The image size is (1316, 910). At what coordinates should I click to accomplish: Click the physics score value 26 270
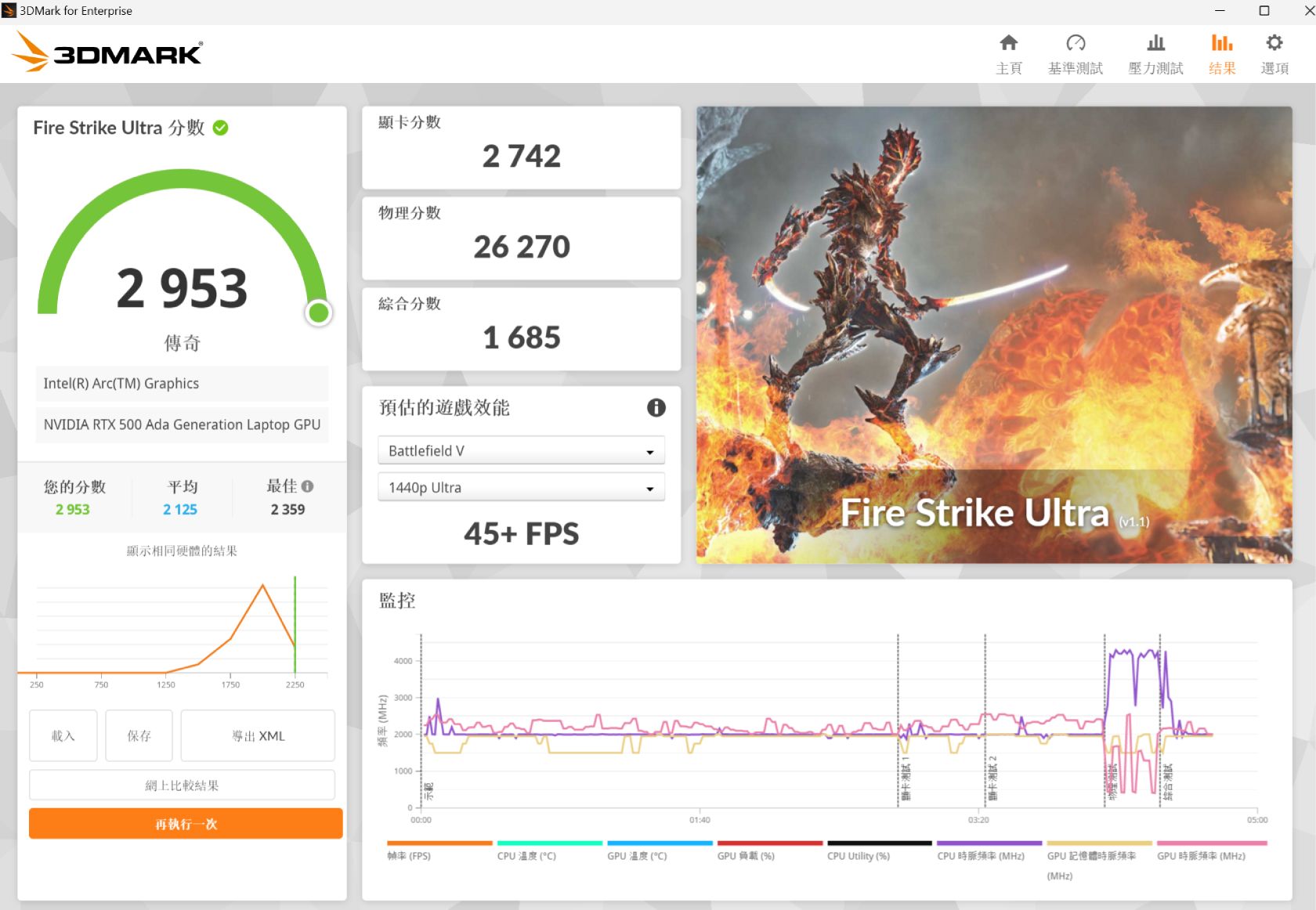point(522,247)
